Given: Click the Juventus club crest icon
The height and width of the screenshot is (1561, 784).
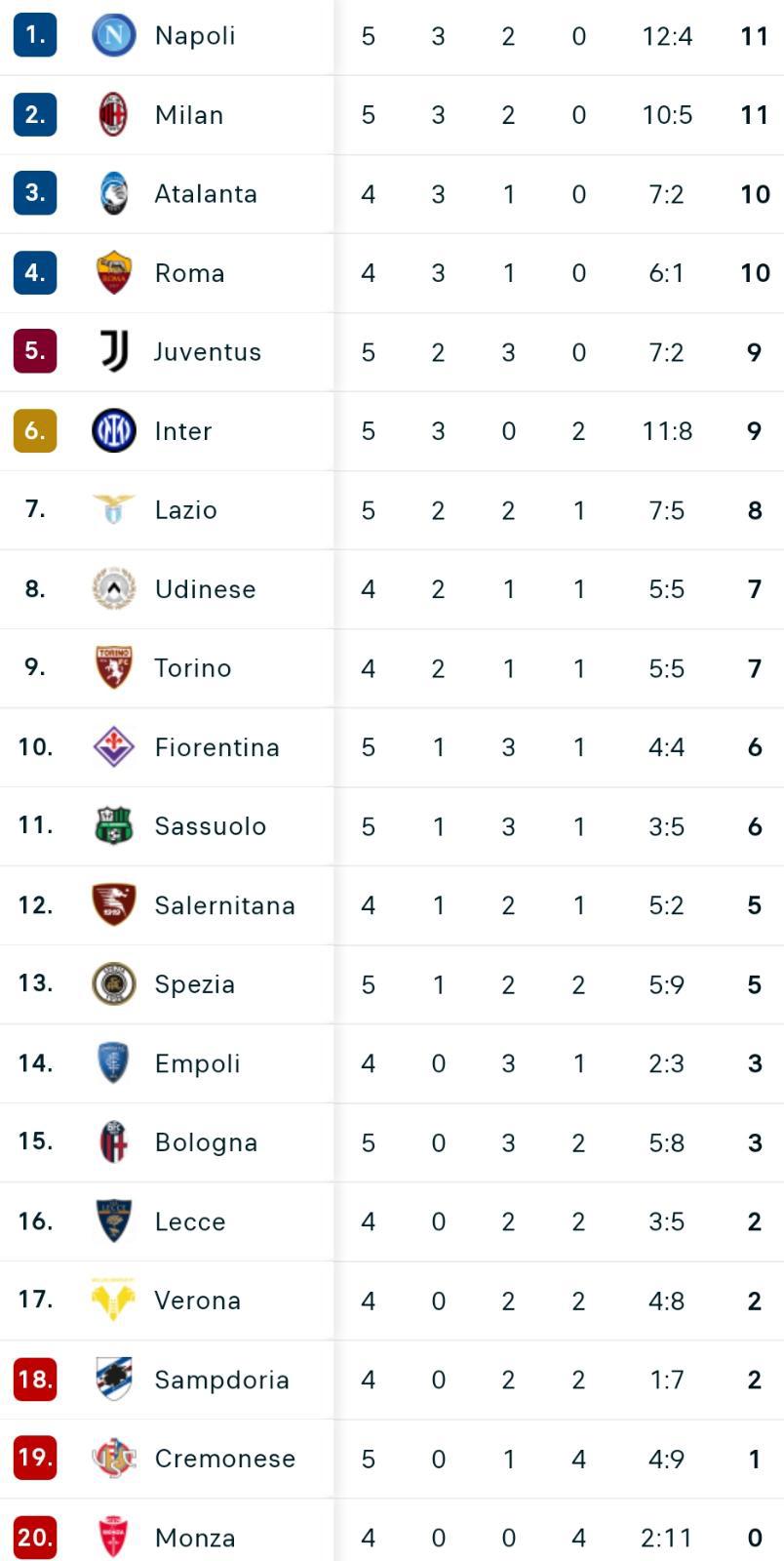Looking at the screenshot, I should click(113, 352).
